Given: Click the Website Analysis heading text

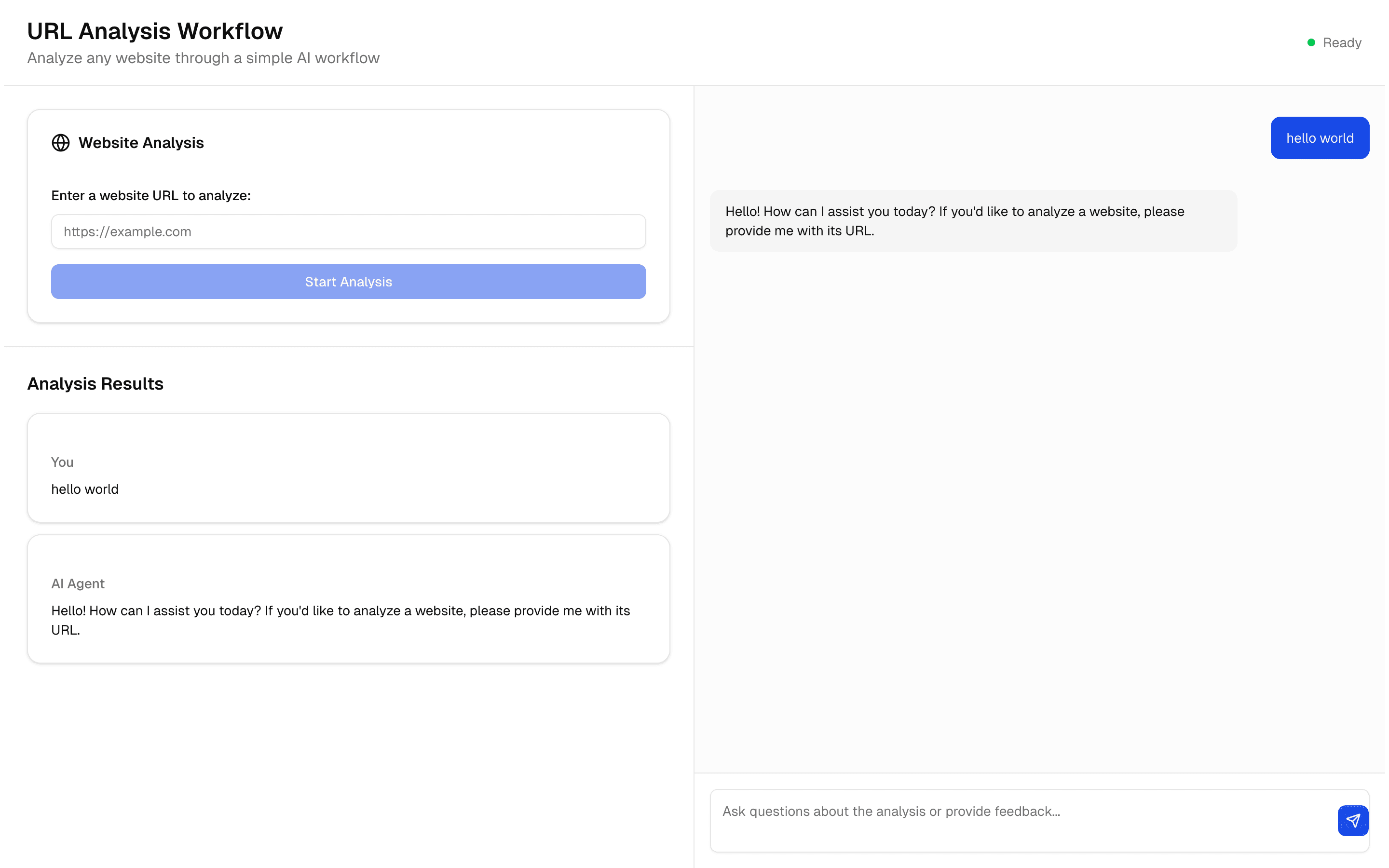Looking at the screenshot, I should (141, 142).
